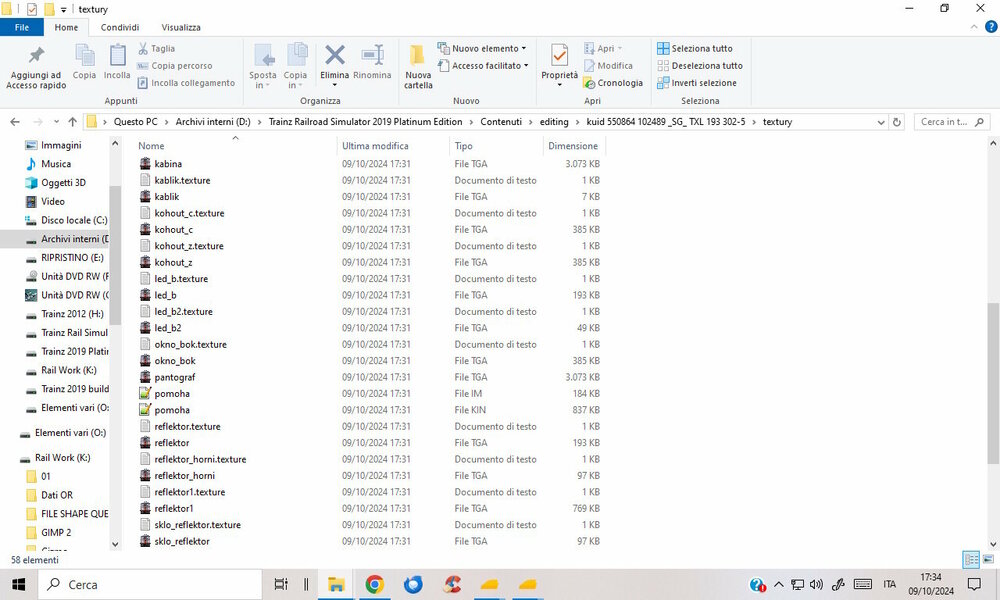
Task: Open Trainz 2012 (H:) drive
Action: coord(71,314)
